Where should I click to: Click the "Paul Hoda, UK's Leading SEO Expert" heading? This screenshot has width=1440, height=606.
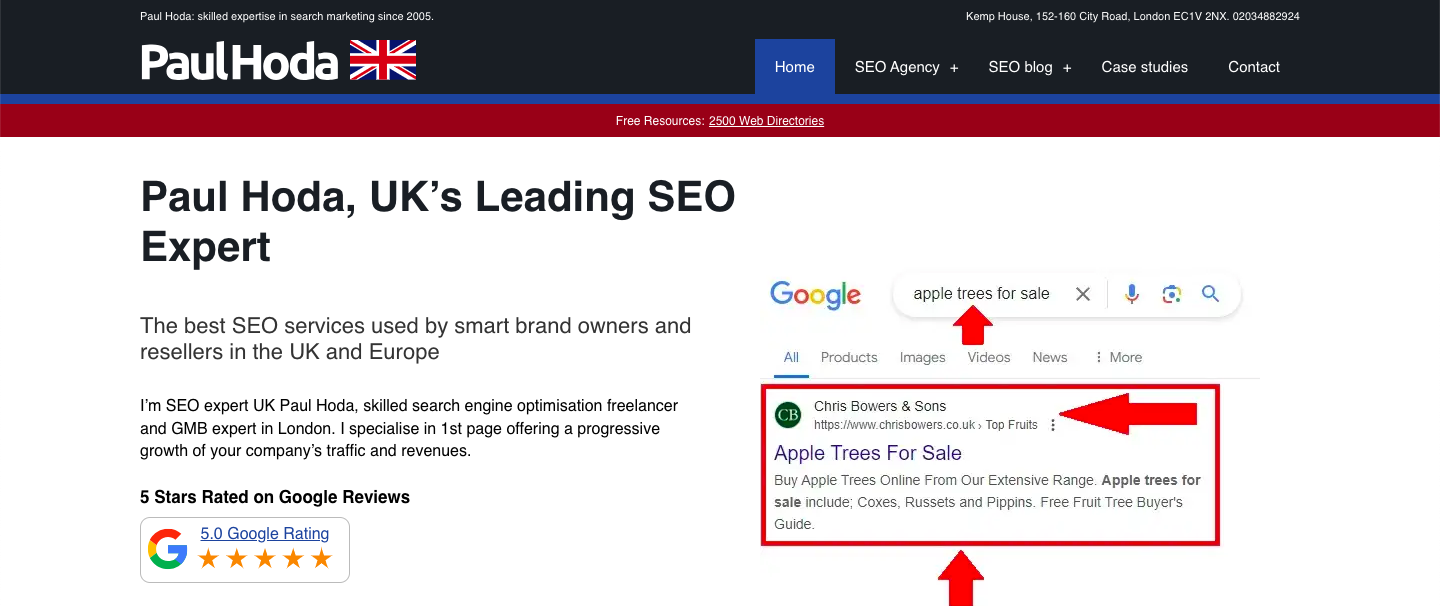(438, 221)
